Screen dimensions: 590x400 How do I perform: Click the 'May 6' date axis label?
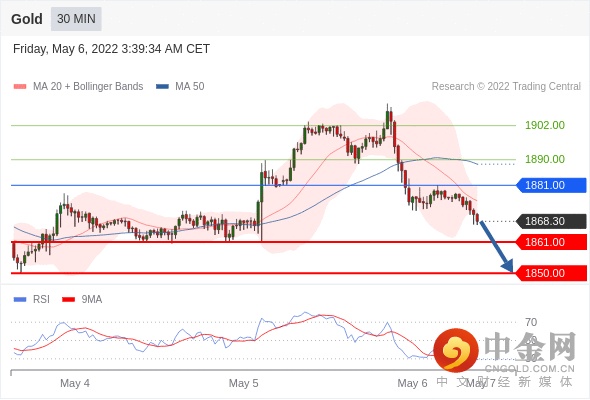(x=412, y=383)
